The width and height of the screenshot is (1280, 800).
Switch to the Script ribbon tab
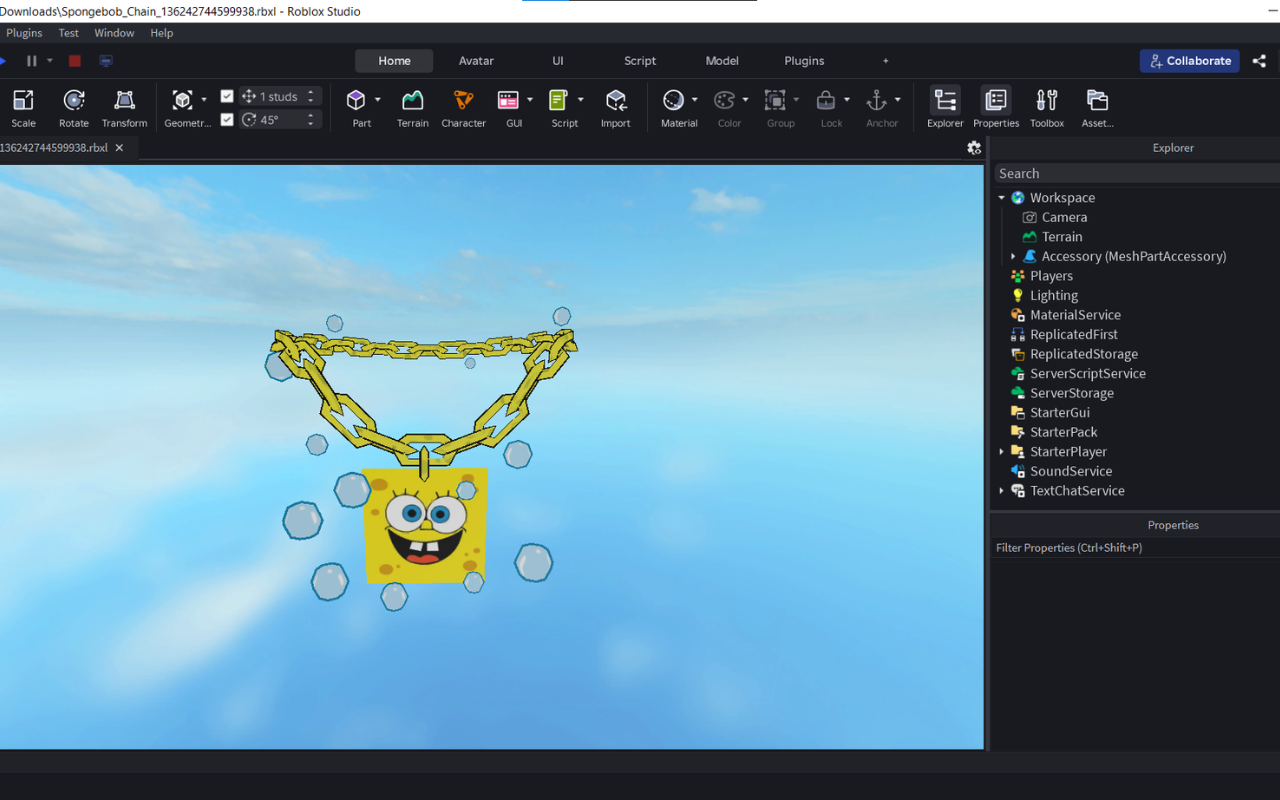pyautogui.click(x=640, y=61)
